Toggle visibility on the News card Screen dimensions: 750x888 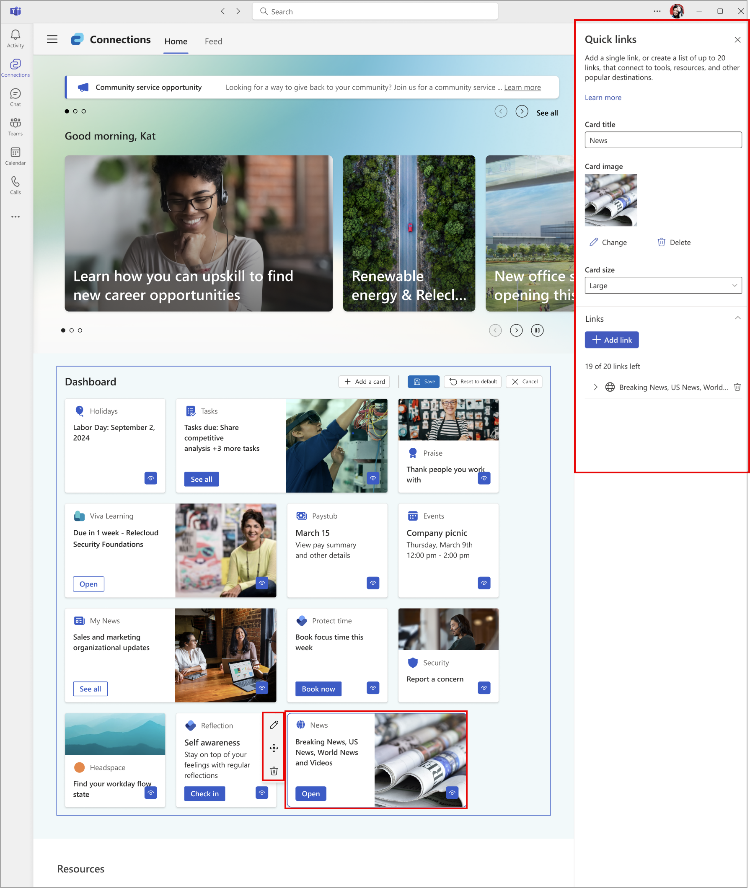(452, 793)
